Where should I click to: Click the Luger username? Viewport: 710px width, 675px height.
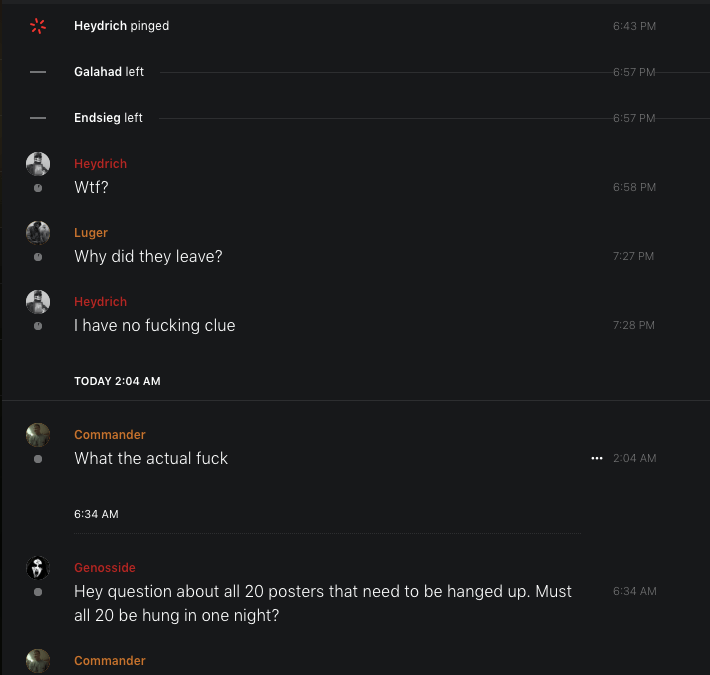pyautogui.click(x=91, y=233)
